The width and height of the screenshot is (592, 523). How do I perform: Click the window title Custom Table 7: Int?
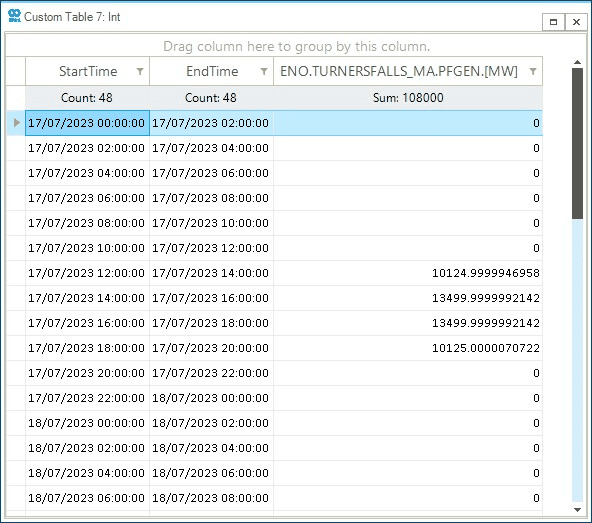point(72,17)
